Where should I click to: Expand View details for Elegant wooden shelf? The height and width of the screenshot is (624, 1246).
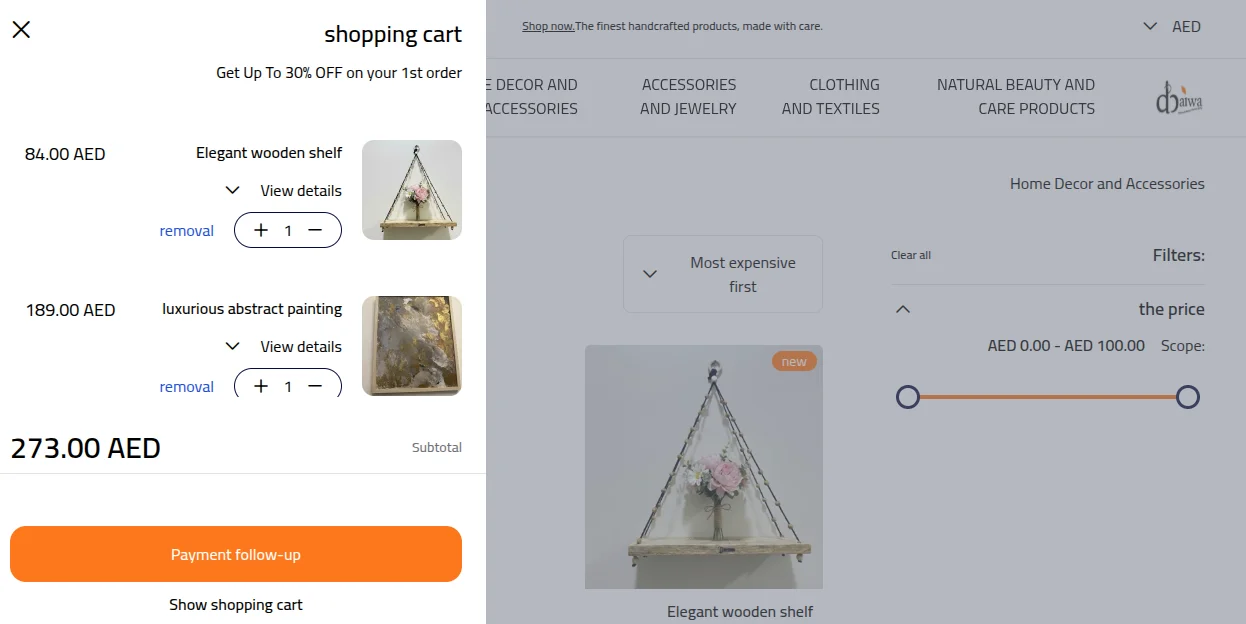point(283,190)
